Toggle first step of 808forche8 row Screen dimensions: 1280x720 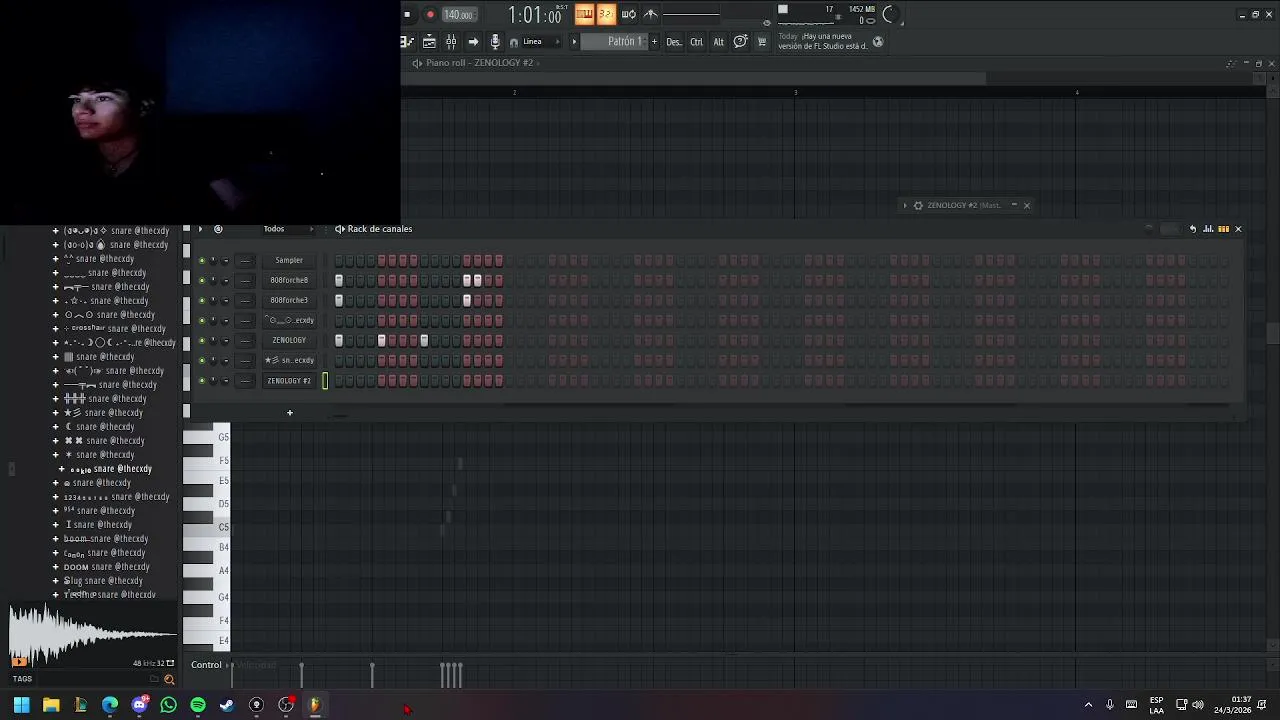(339, 280)
